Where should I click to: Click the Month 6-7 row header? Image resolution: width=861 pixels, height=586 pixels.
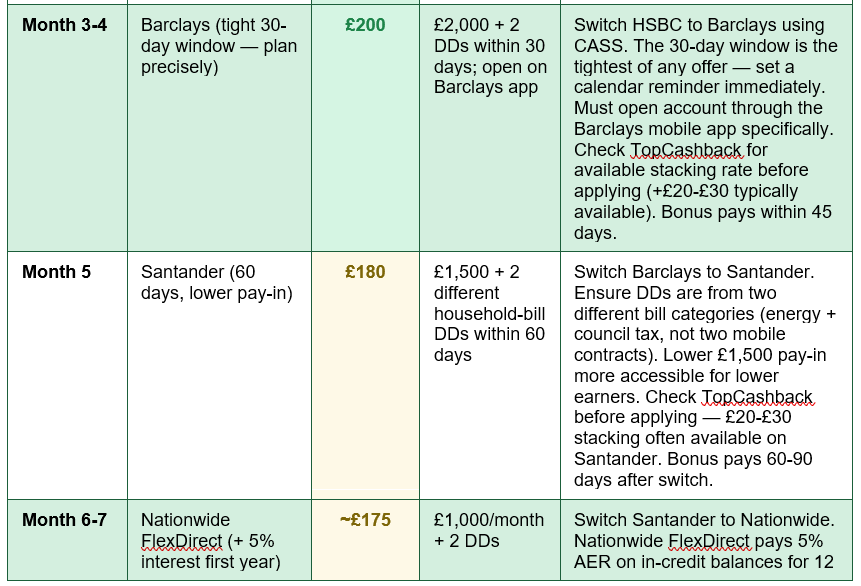tap(64, 520)
